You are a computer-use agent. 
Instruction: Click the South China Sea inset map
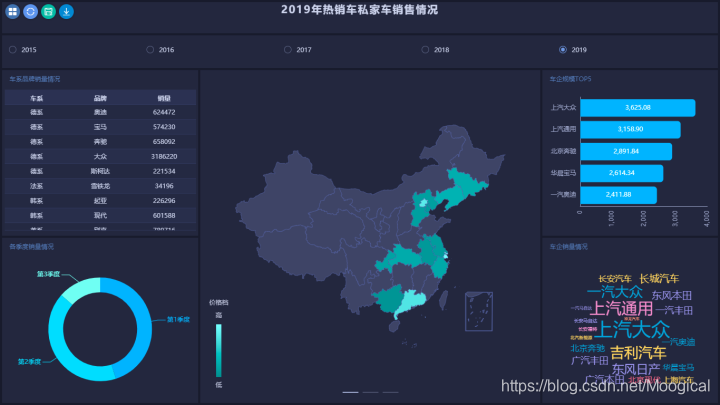click(x=479, y=311)
